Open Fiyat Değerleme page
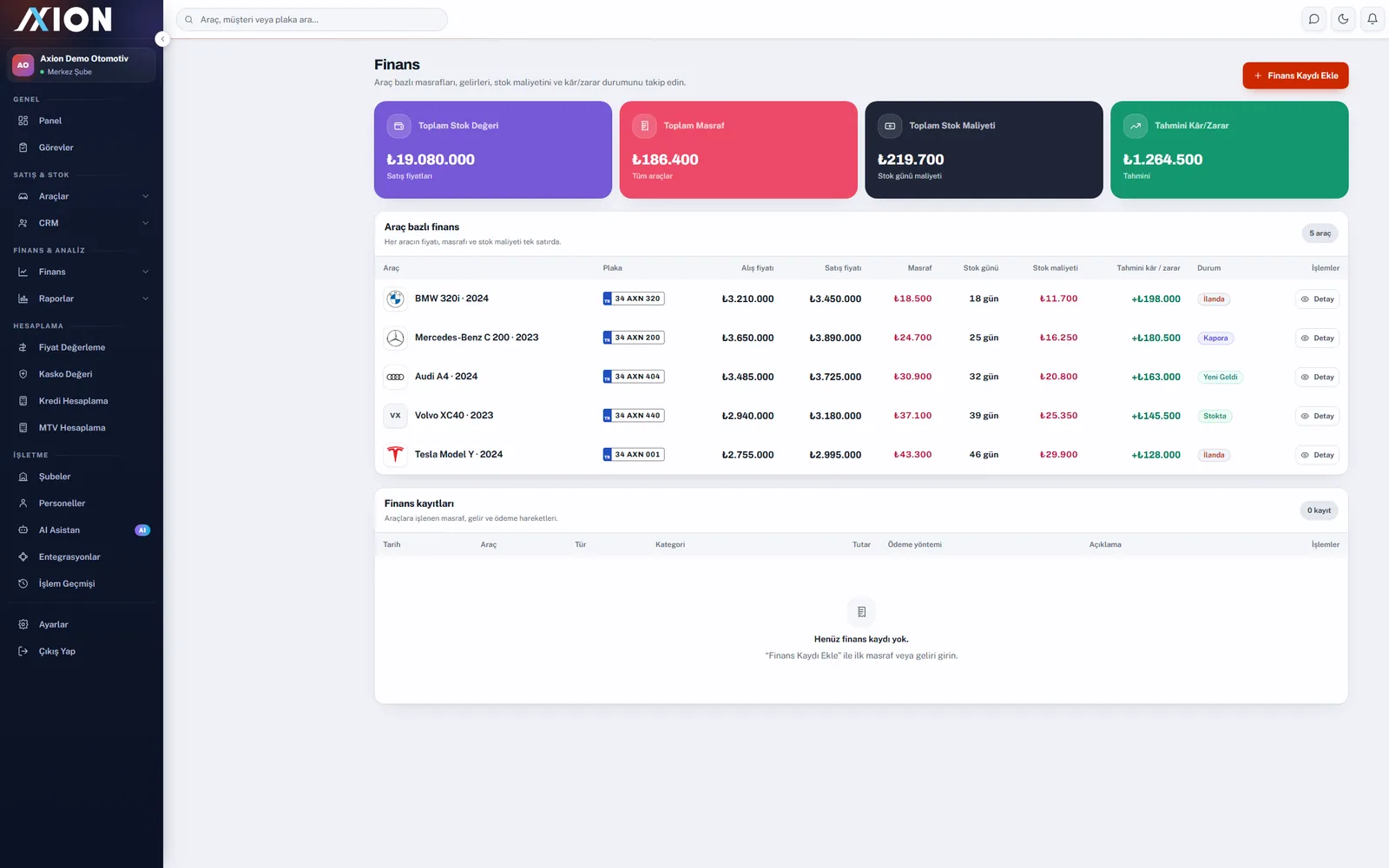1389x868 pixels. tap(82, 347)
